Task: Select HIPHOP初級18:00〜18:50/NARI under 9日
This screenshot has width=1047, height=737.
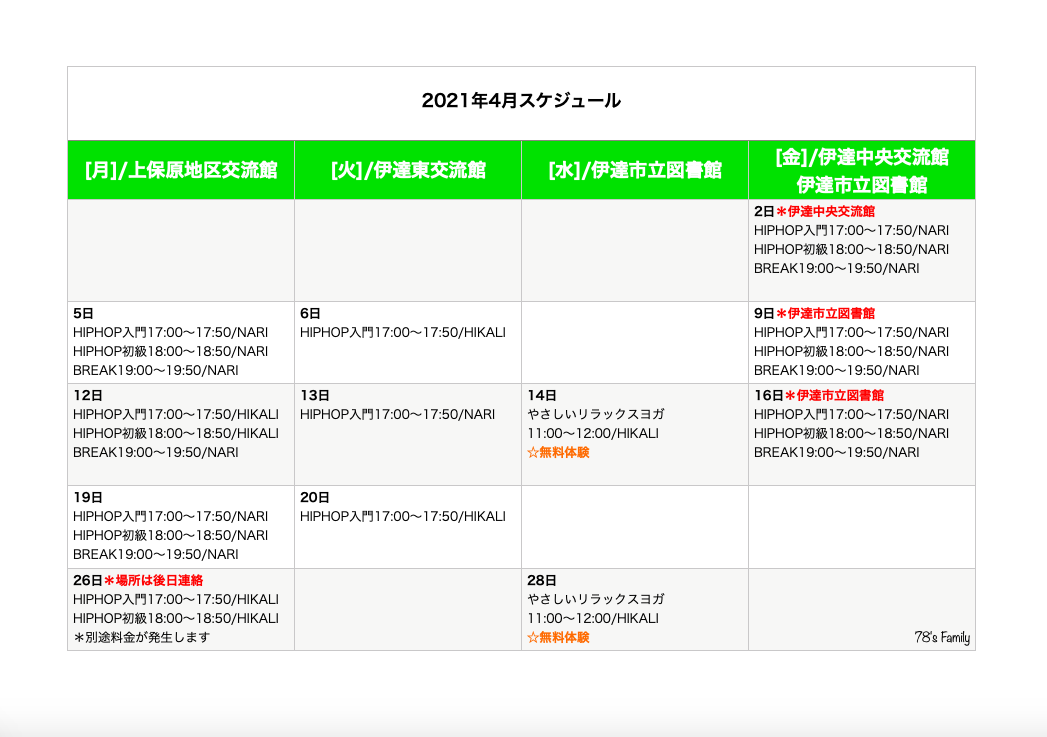Action: pos(851,351)
